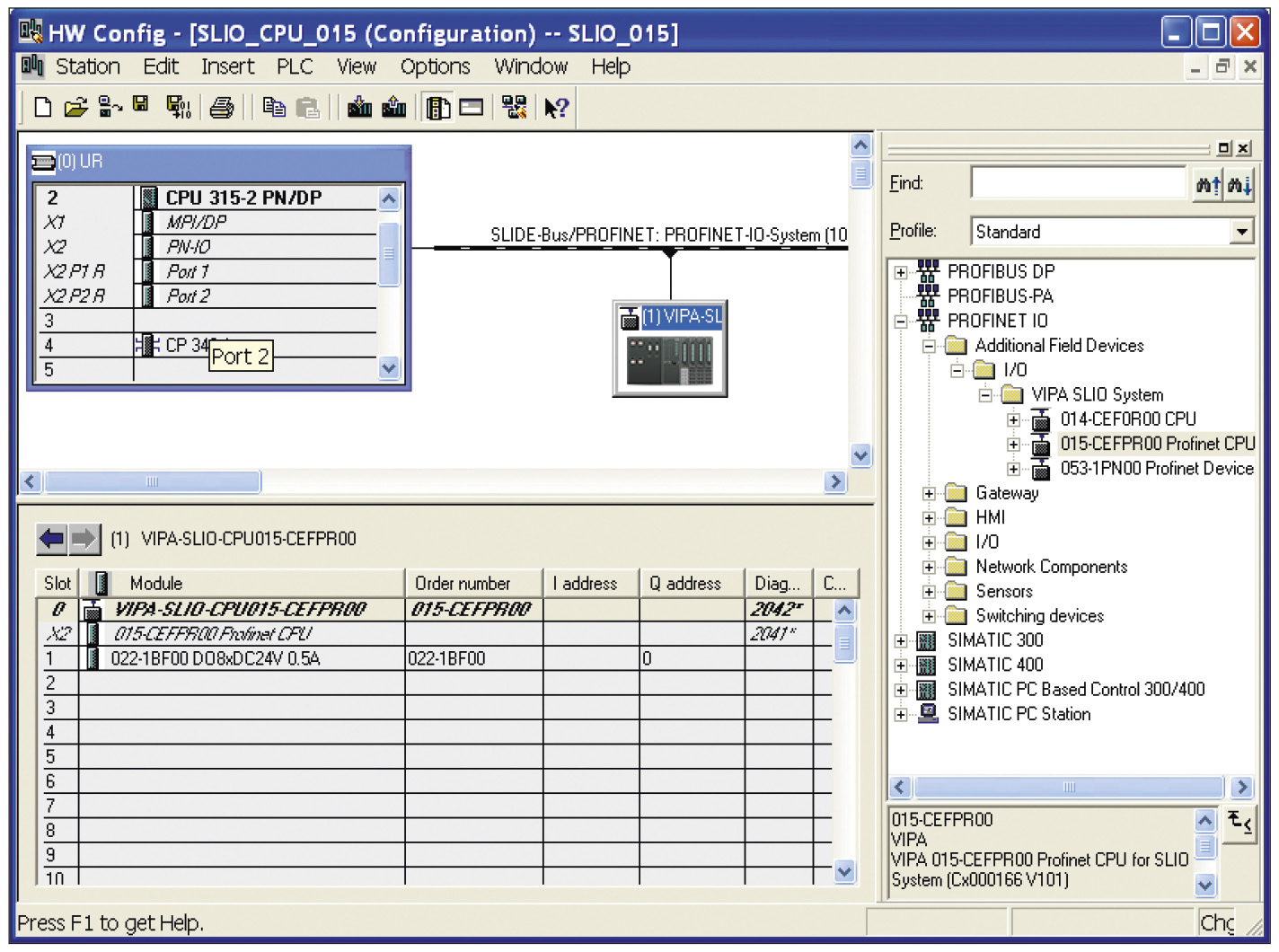1279x952 pixels.
Task: Click the catalog pane close X
Action: [1244, 148]
